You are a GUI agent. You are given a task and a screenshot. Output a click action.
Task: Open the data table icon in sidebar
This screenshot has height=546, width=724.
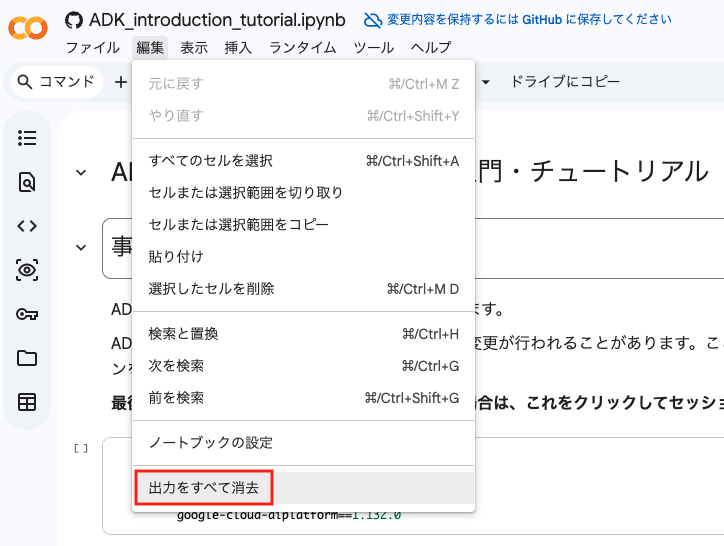[x=27, y=402]
